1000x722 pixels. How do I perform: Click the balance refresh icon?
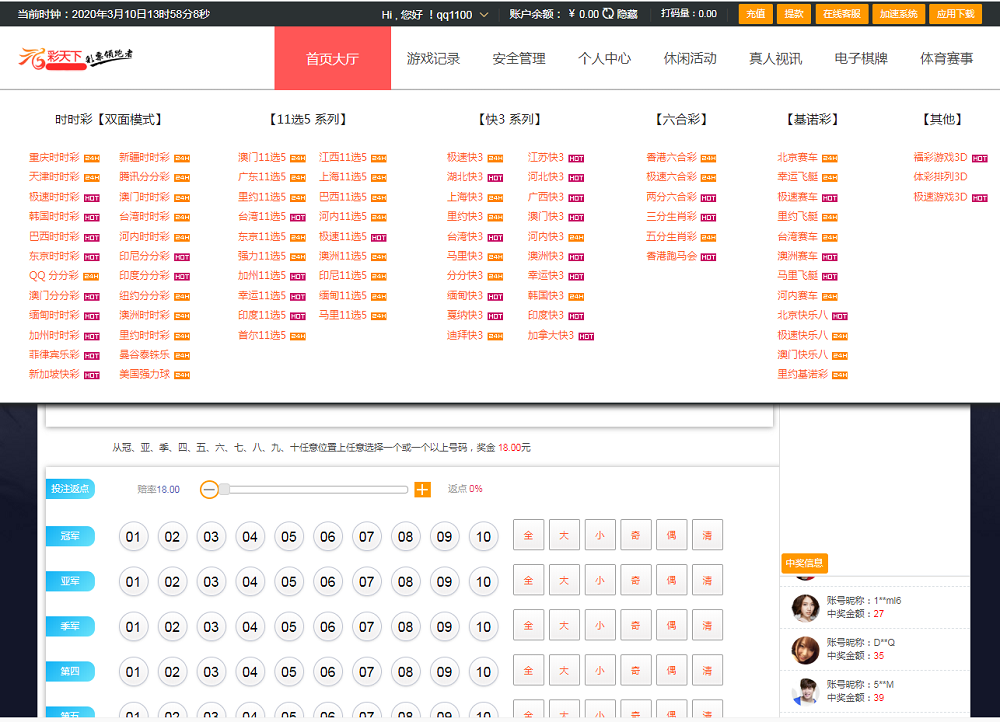click(608, 14)
